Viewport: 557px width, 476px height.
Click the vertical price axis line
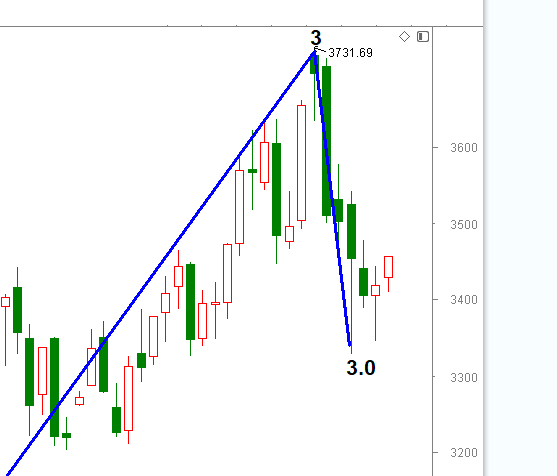pos(433,251)
